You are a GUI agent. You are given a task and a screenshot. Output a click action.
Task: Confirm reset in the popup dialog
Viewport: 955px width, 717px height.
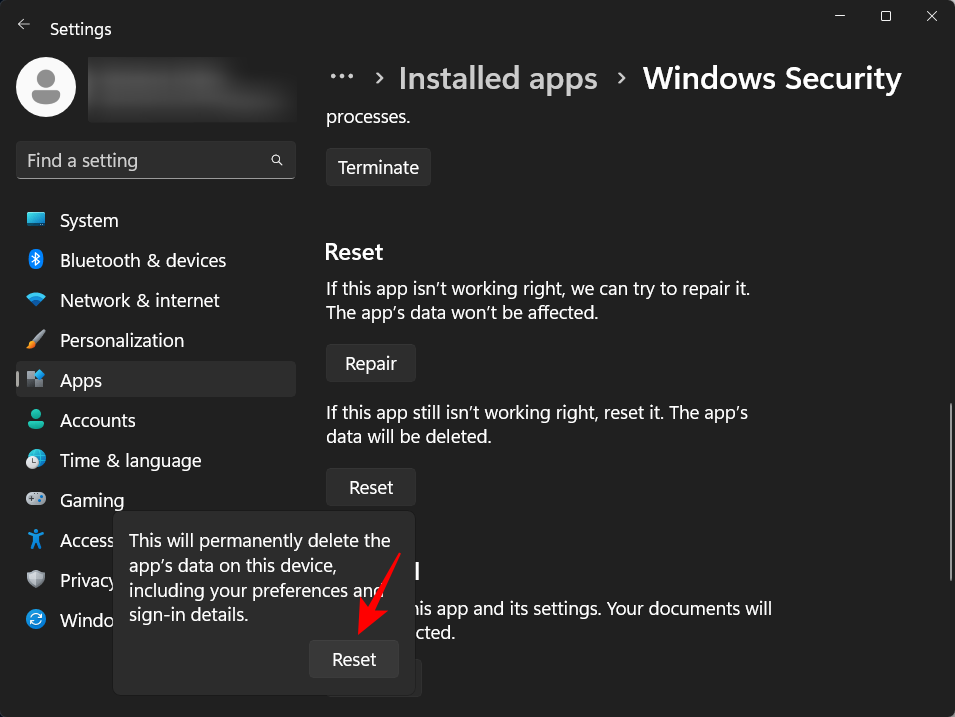[353, 659]
